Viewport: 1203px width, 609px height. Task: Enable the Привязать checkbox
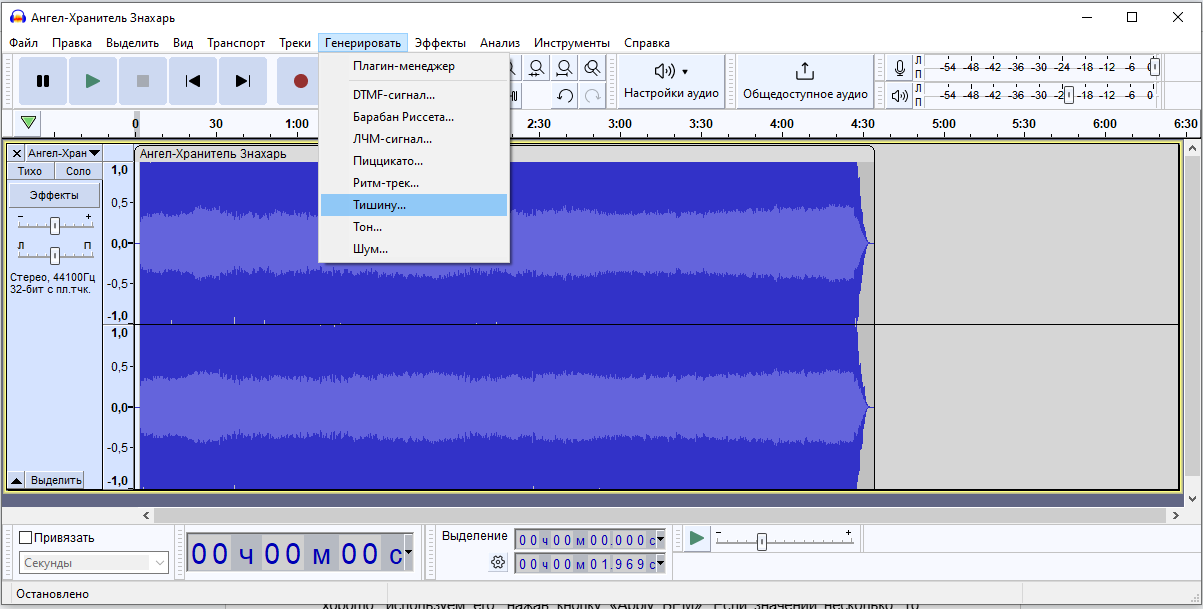click(x=25, y=537)
